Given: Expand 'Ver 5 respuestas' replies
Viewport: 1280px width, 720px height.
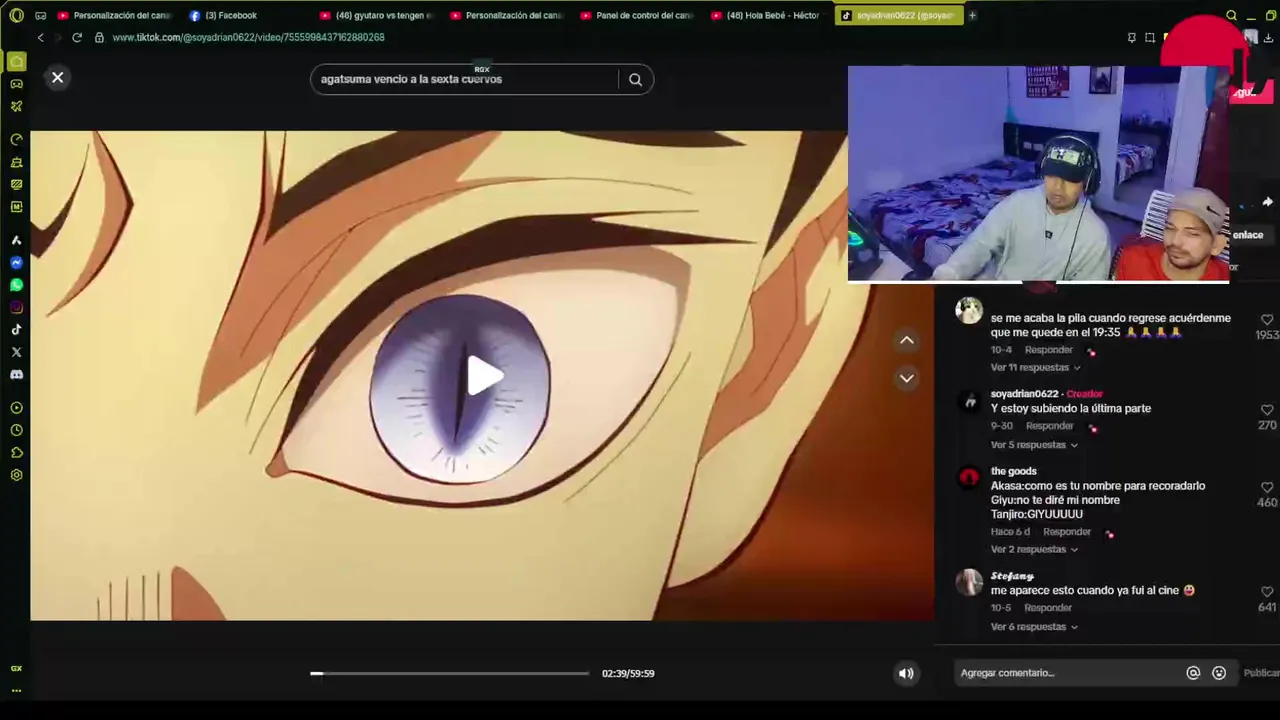Looking at the screenshot, I should point(1034,445).
